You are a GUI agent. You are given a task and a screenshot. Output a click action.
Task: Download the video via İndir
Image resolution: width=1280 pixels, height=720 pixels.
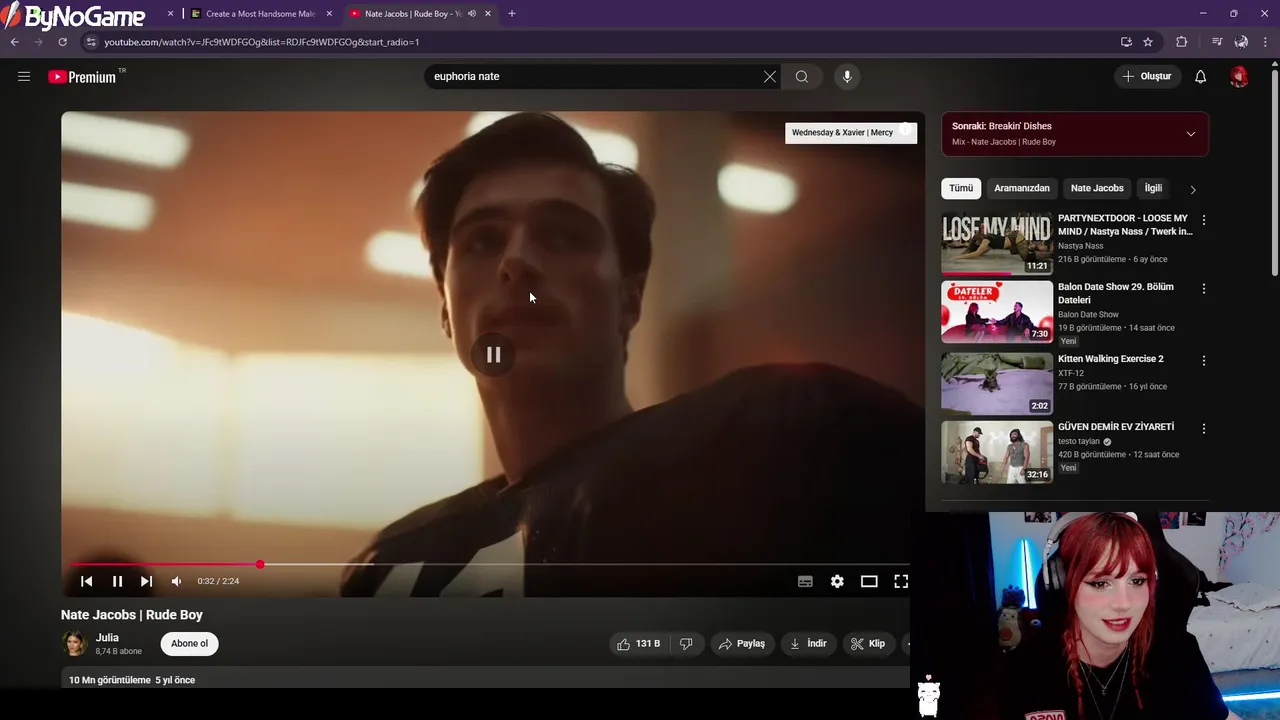point(808,644)
